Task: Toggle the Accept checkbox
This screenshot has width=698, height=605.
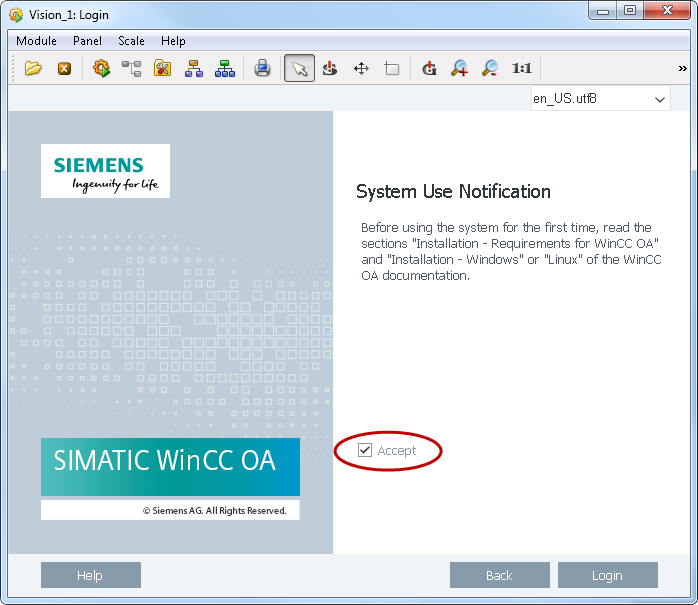Action: click(365, 451)
